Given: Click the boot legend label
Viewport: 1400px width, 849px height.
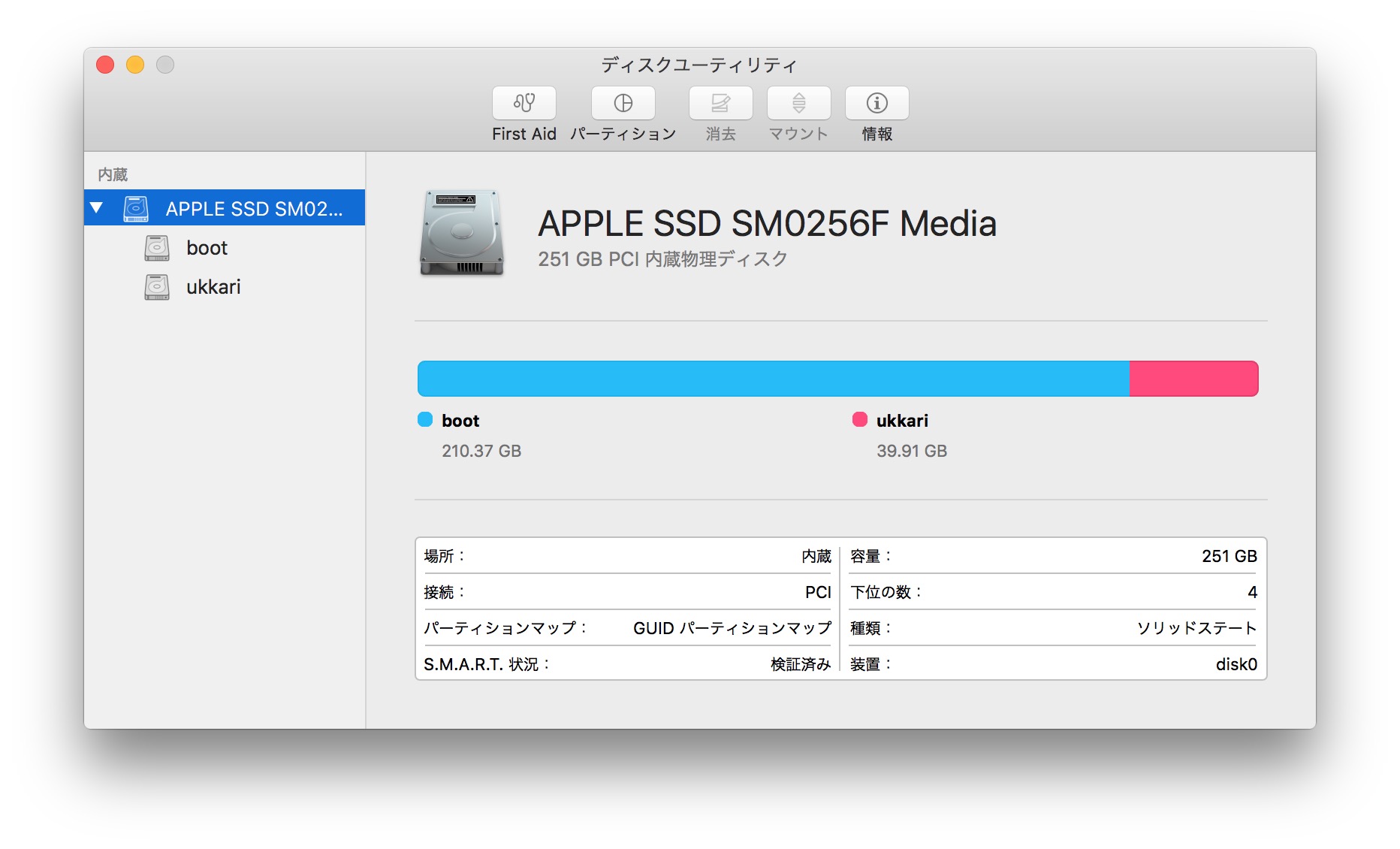Looking at the screenshot, I should tap(460, 421).
